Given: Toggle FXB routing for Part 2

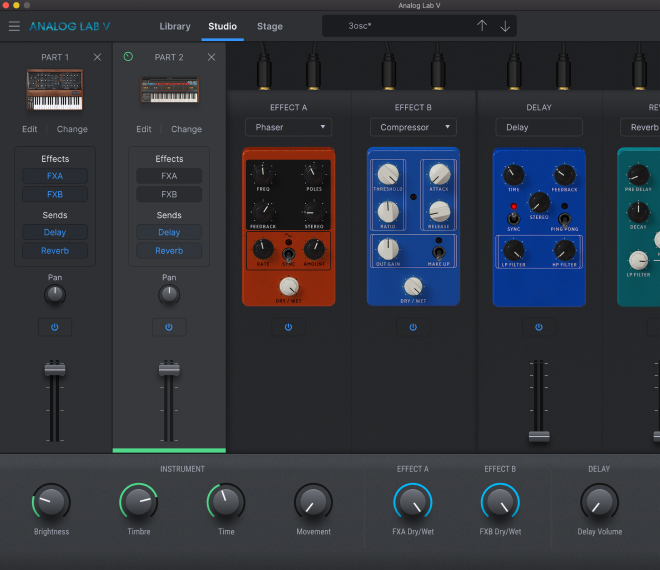Looking at the screenshot, I should pos(169,194).
